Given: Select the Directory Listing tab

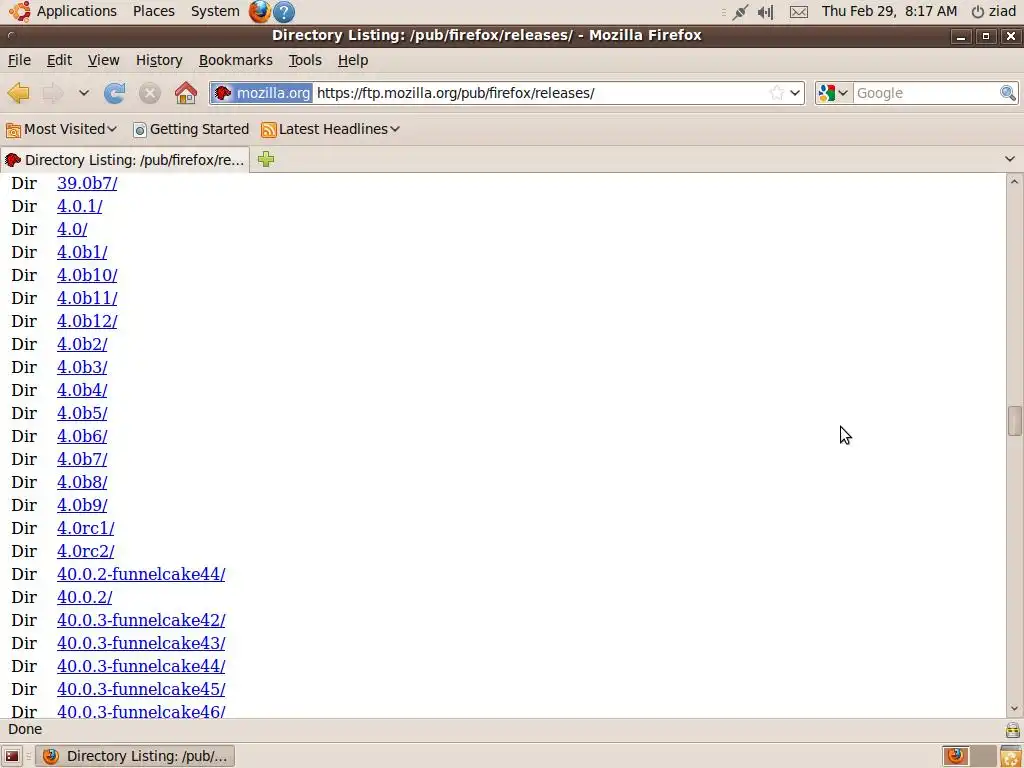Looking at the screenshot, I should pyautogui.click(x=125, y=160).
